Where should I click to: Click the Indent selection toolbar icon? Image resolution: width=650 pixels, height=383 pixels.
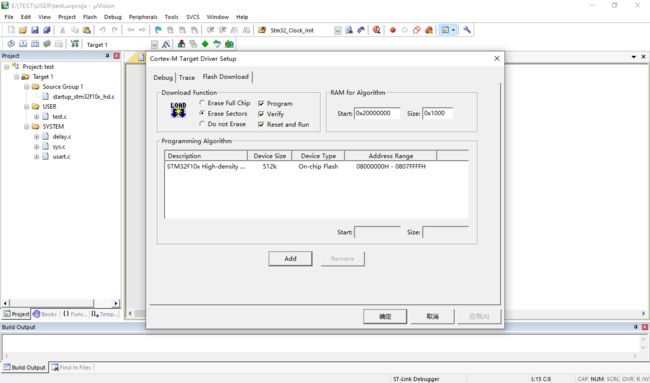click(211, 30)
